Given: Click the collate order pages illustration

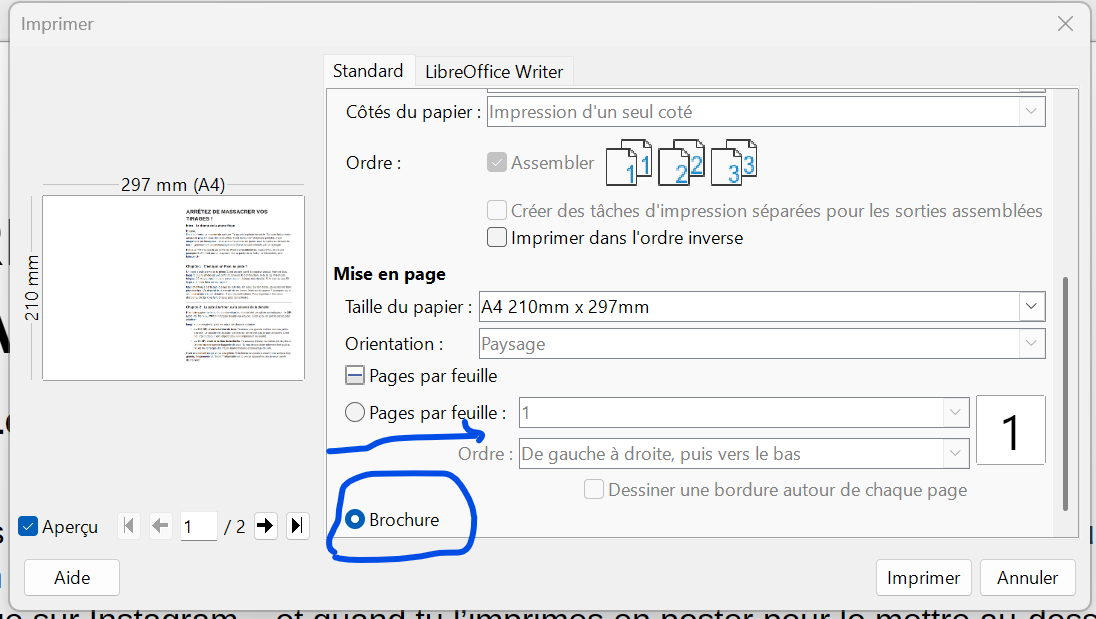Looking at the screenshot, I should [x=681, y=163].
